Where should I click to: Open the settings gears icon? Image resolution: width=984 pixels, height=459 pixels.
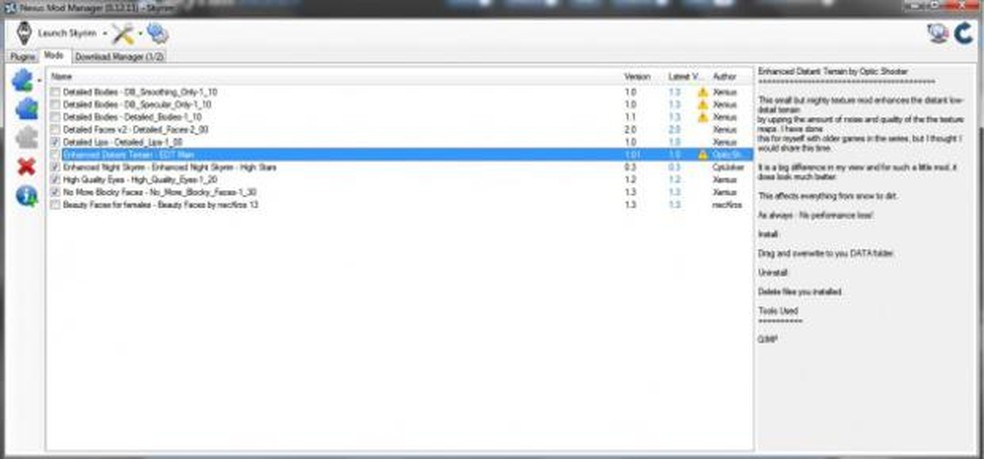tap(158, 33)
